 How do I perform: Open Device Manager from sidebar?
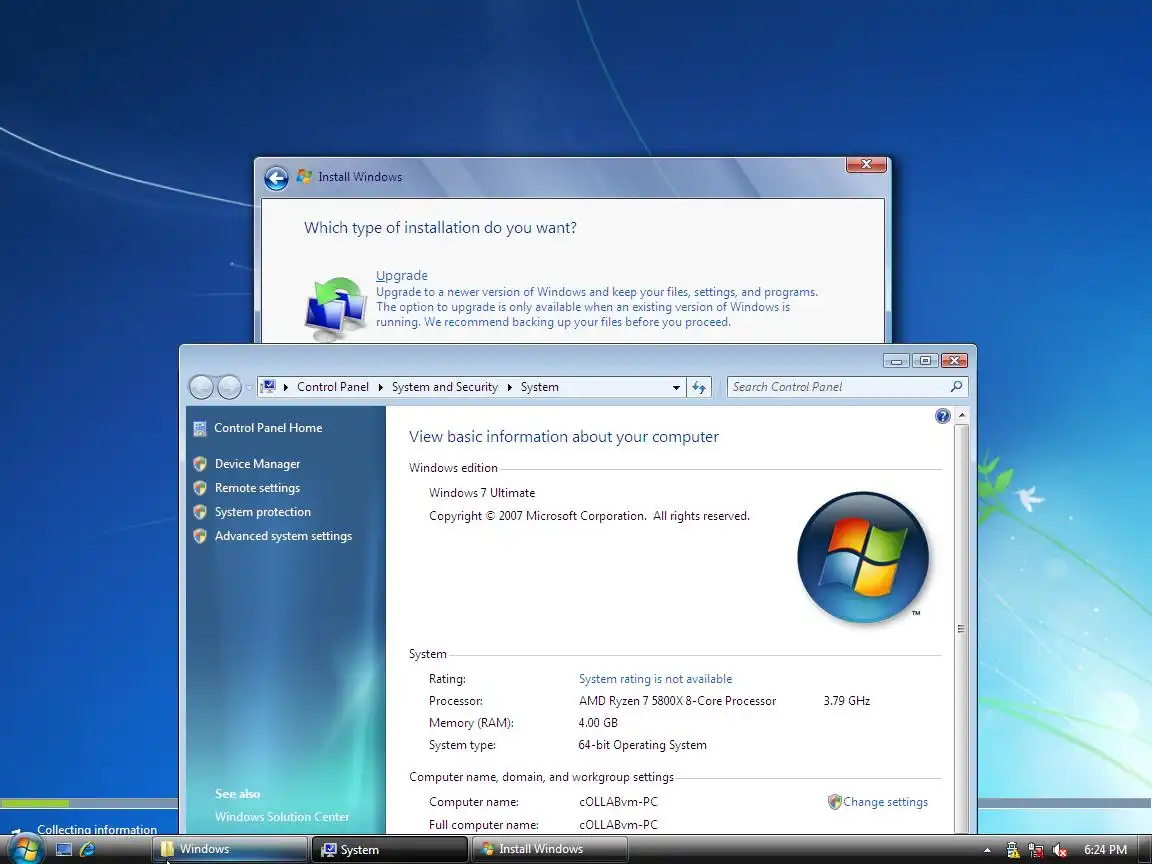257,464
